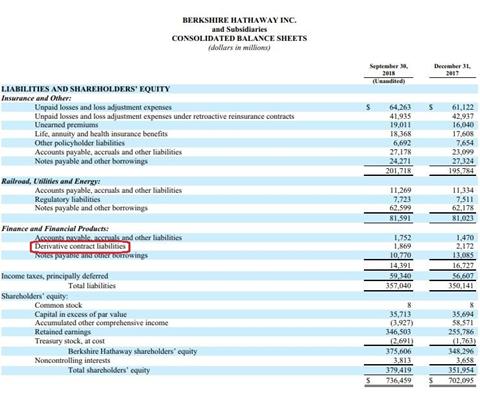
Task: Select the 'September 30, 2018' column header
Action: point(388,69)
